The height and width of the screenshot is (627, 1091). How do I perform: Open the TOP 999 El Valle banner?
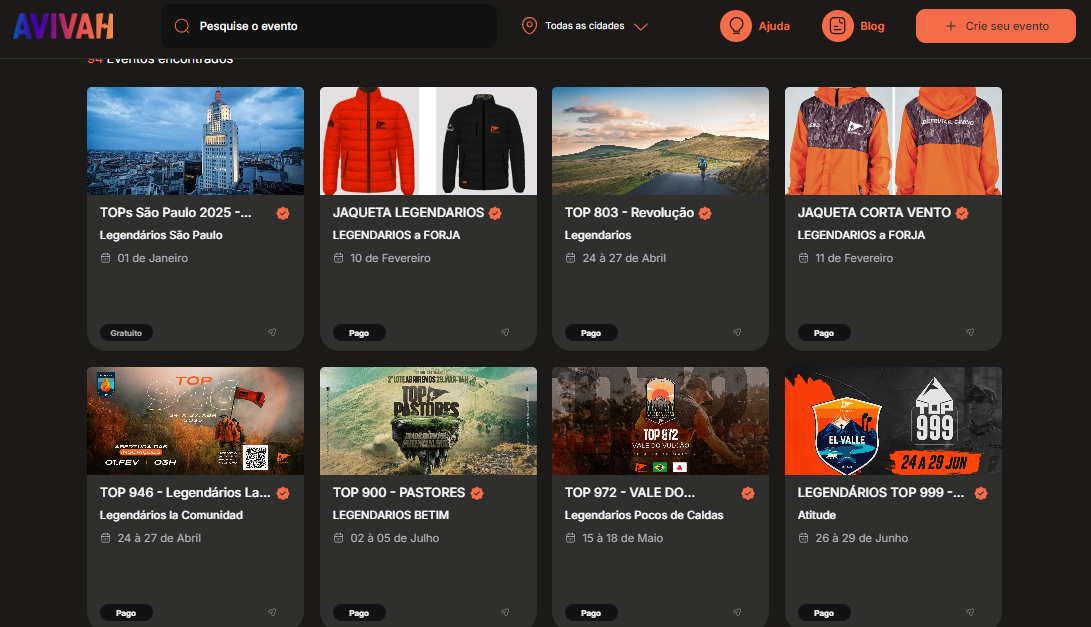pyautogui.click(x=893, y=421)
